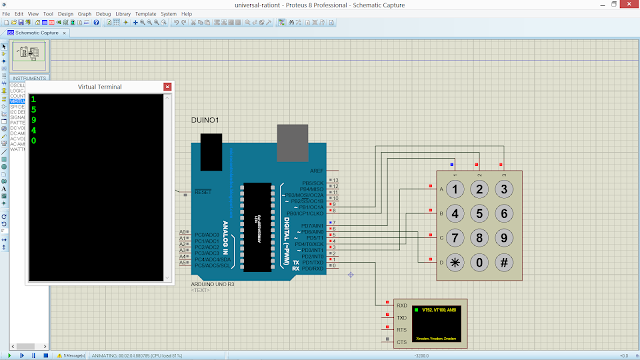The width and height of the screenshot is (640, 360).
Task: Click the rotate clockwise icon in the side toolbar
Action: (x=4, y=217)
